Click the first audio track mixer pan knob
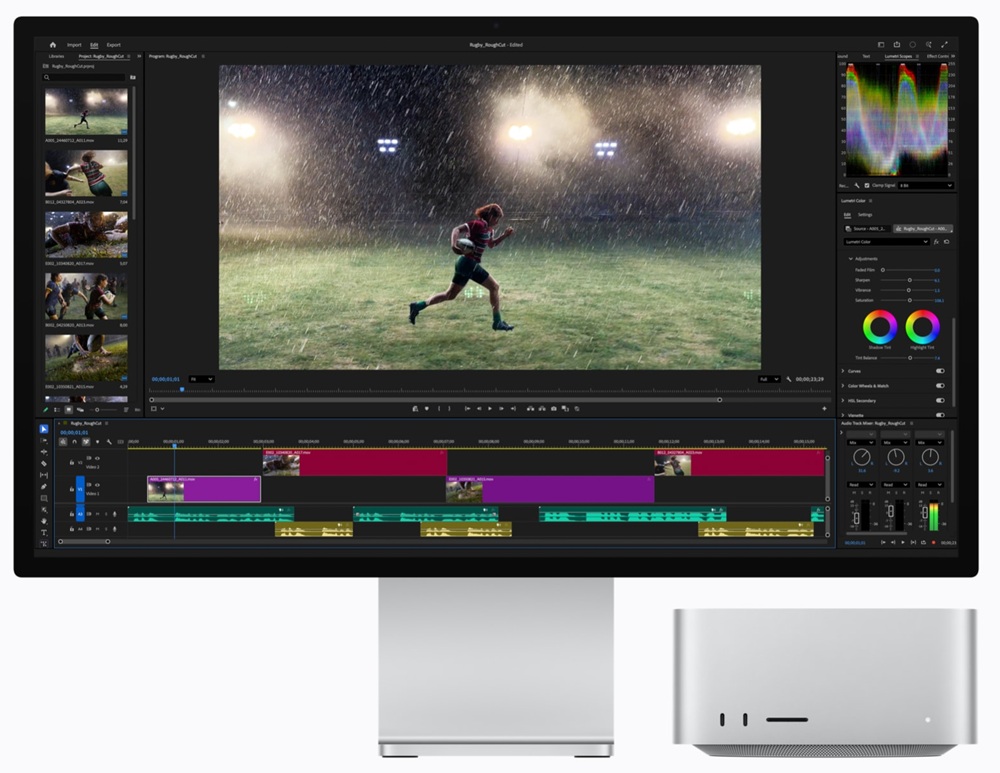This screenshot has width=1000, height=773. click(x=862, y=457)
